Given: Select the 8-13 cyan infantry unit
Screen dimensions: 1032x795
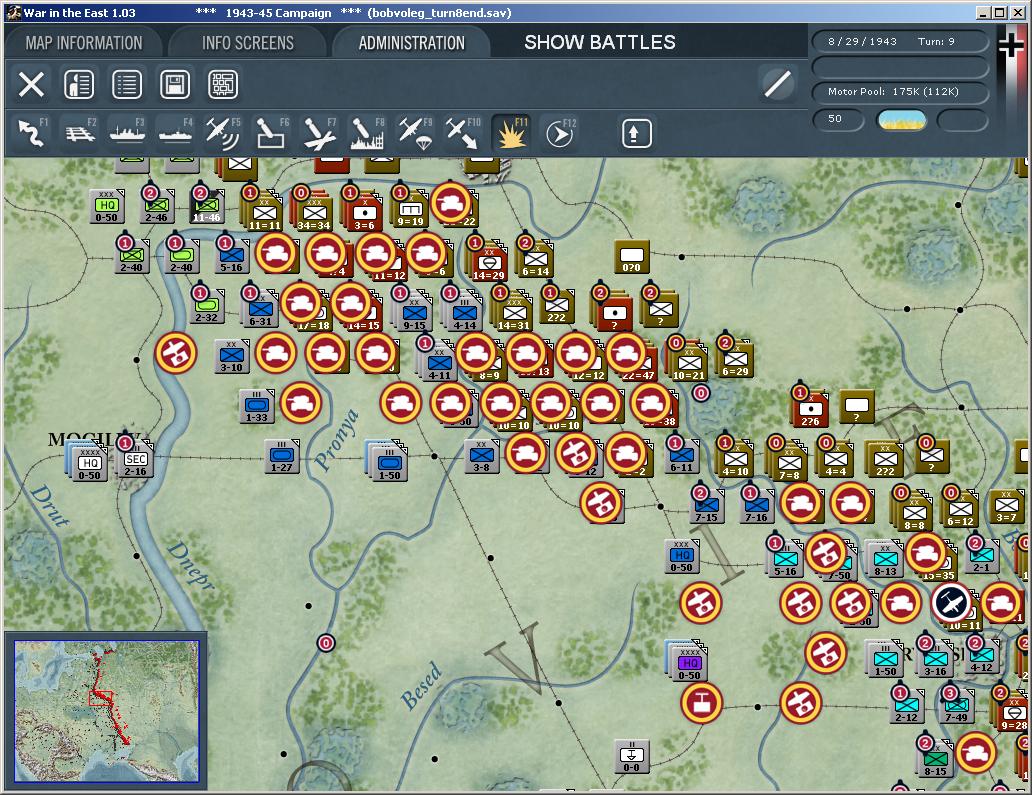Looking at the screenshot, I should (885, 559).
